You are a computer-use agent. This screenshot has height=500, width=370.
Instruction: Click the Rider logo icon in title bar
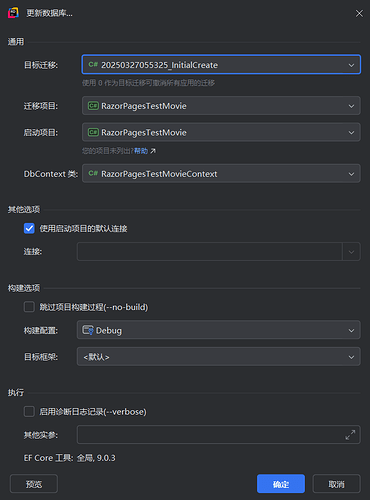(x=13, y=13)
